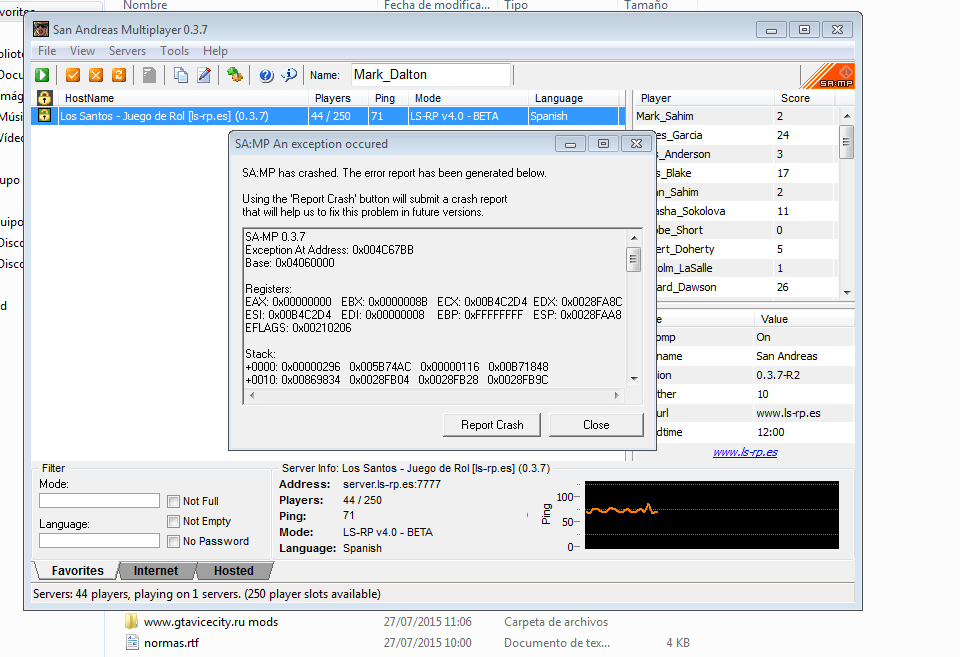Click the Refresh Server orange arrows icon
The width and height of the screenshot is (960, 657).
coord(119,75)
